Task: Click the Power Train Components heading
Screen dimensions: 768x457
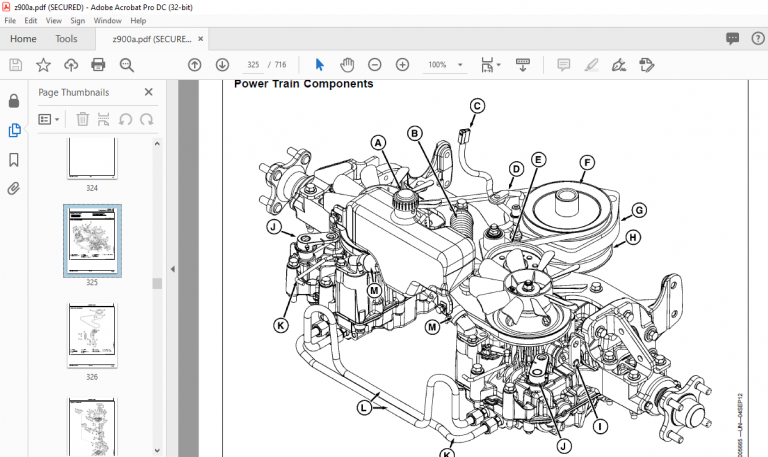Action: [304, 84]
